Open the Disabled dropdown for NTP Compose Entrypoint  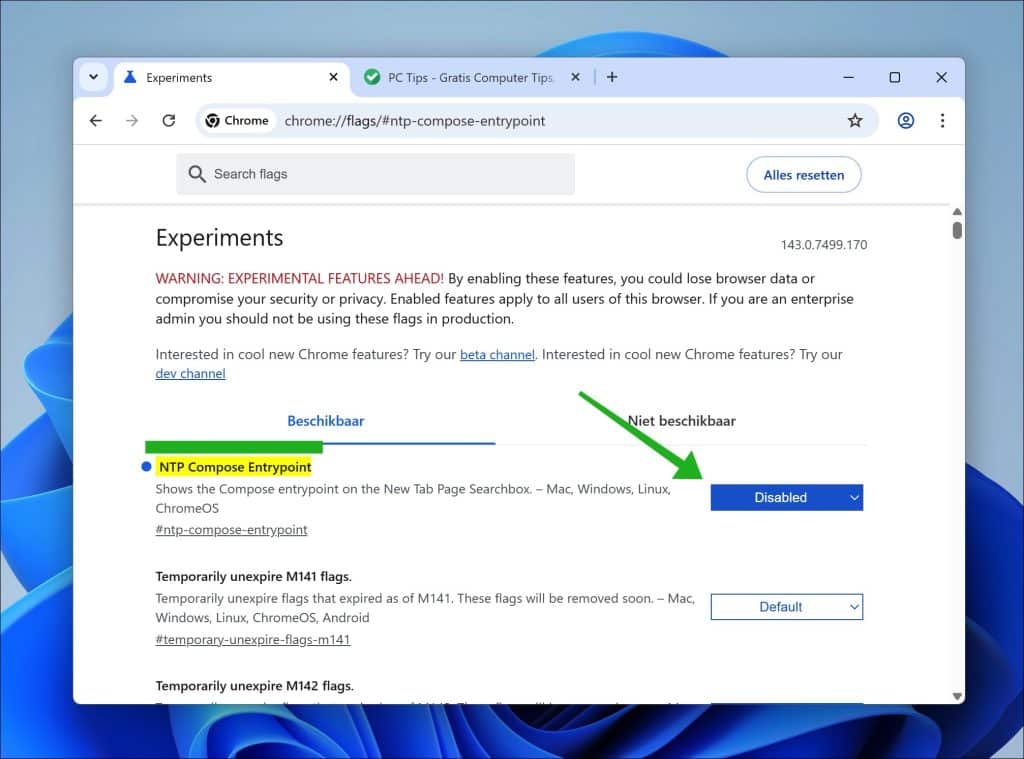click(786, 497)
